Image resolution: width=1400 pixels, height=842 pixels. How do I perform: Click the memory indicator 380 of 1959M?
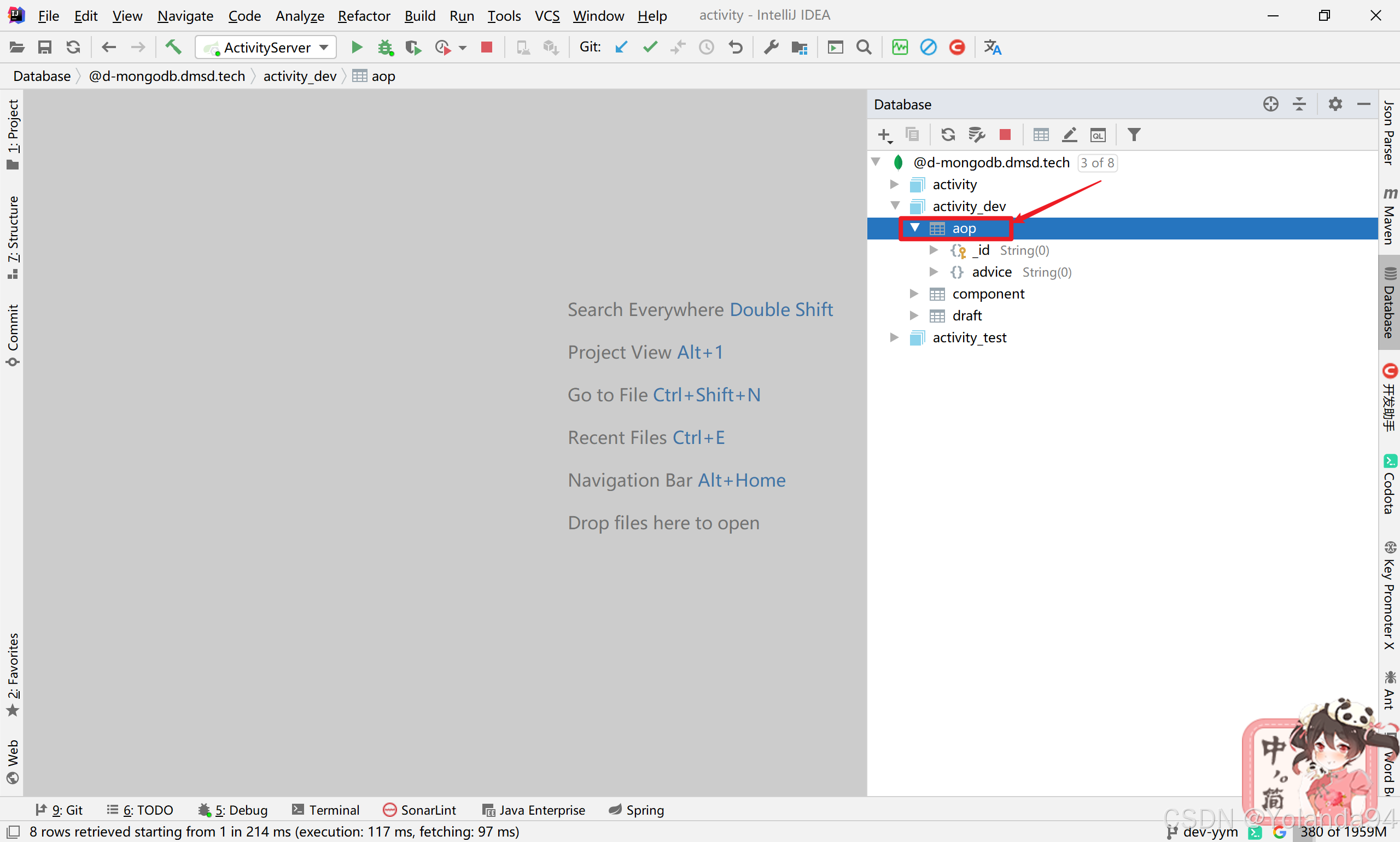1343,832
